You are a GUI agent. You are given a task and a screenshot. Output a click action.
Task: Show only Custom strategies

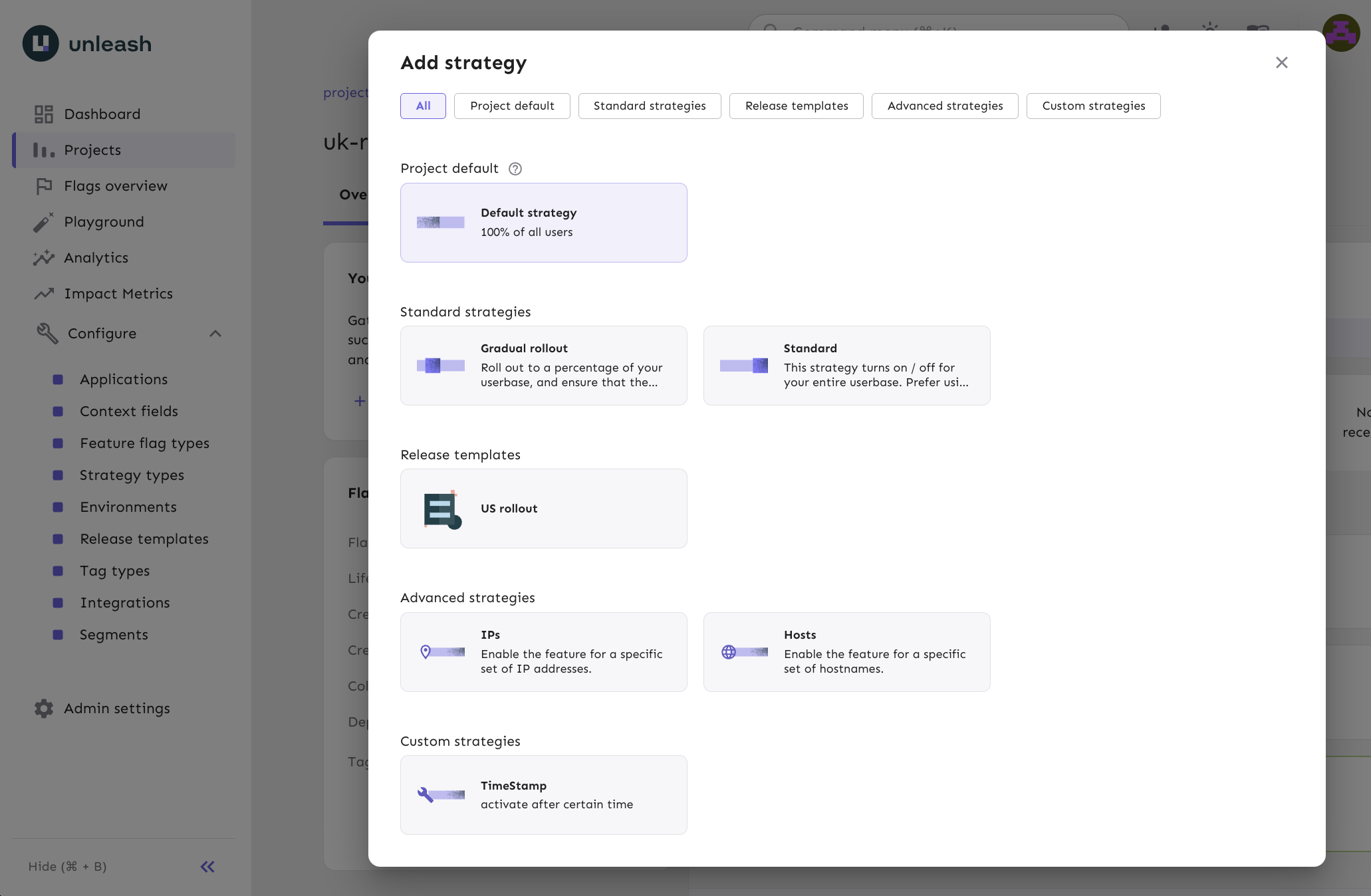tap(1093, 106)
